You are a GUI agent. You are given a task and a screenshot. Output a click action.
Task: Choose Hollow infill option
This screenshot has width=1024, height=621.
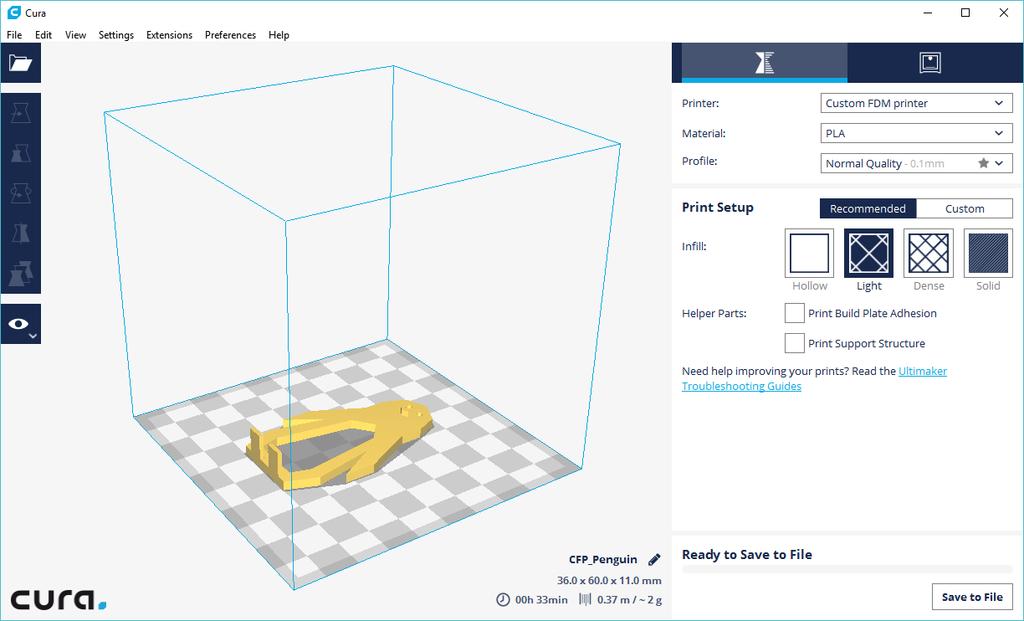point(809,253)
